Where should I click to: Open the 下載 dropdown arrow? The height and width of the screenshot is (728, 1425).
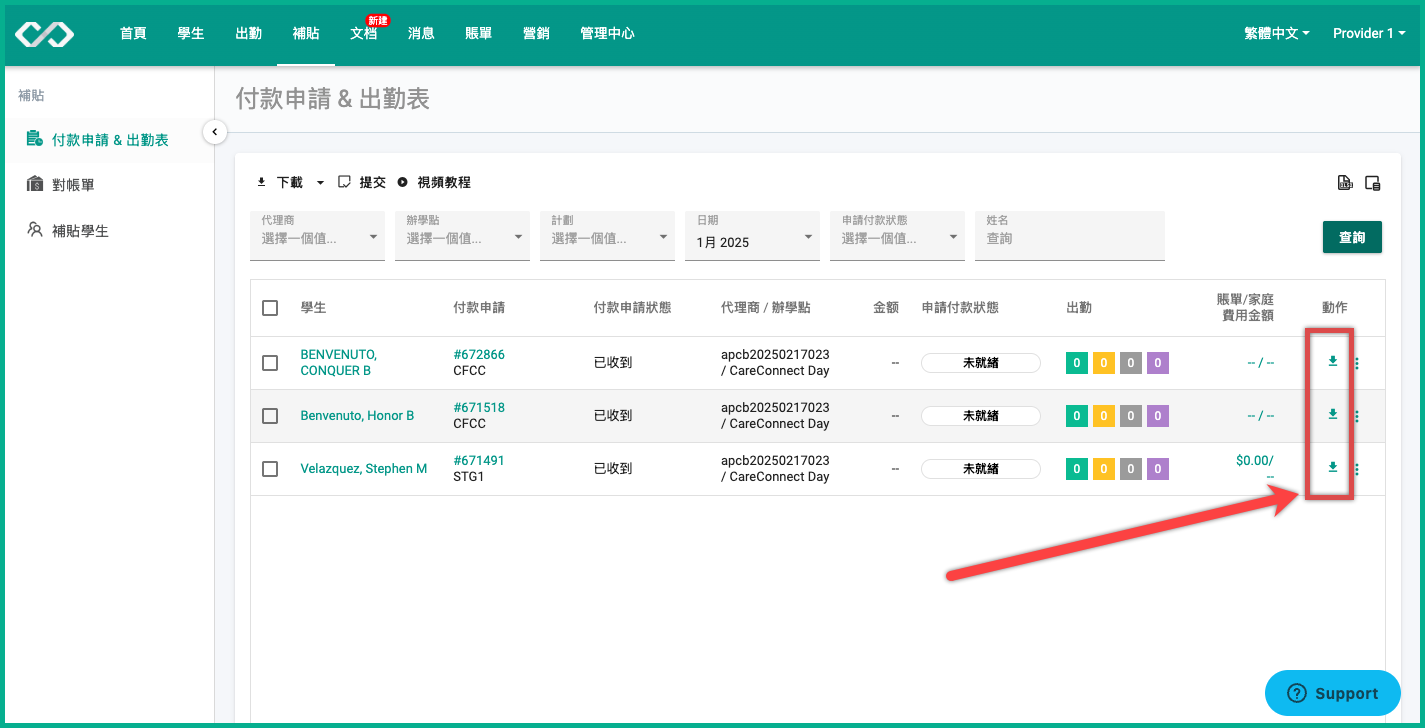point(320,183)
